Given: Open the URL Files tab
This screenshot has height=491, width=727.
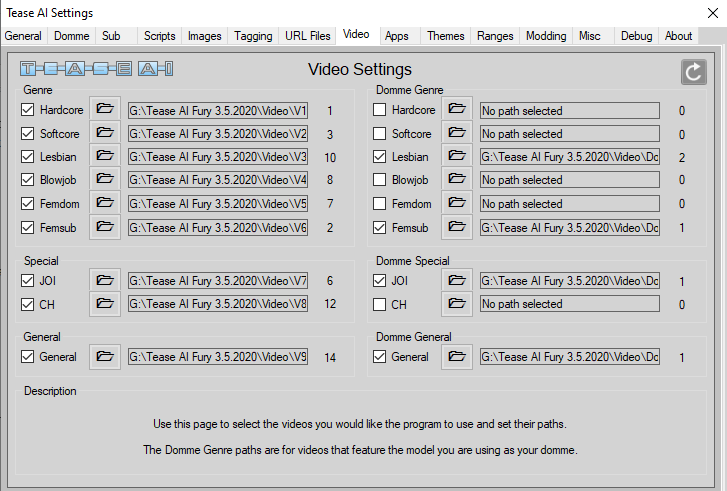Looking at the screenshot, I should 307,36.
